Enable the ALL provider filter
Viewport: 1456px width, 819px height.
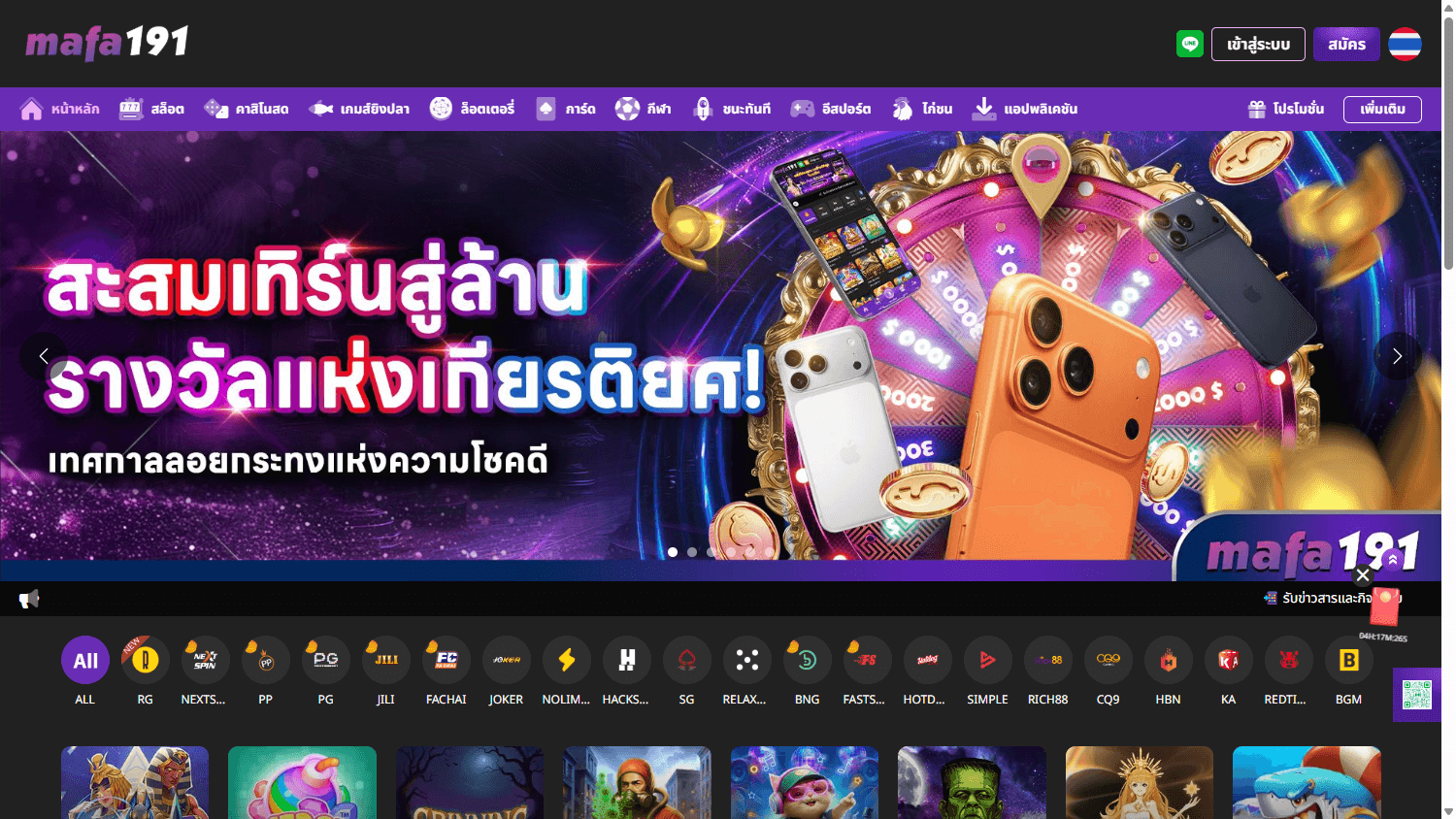pyautogui.click(x=84, y=660)
